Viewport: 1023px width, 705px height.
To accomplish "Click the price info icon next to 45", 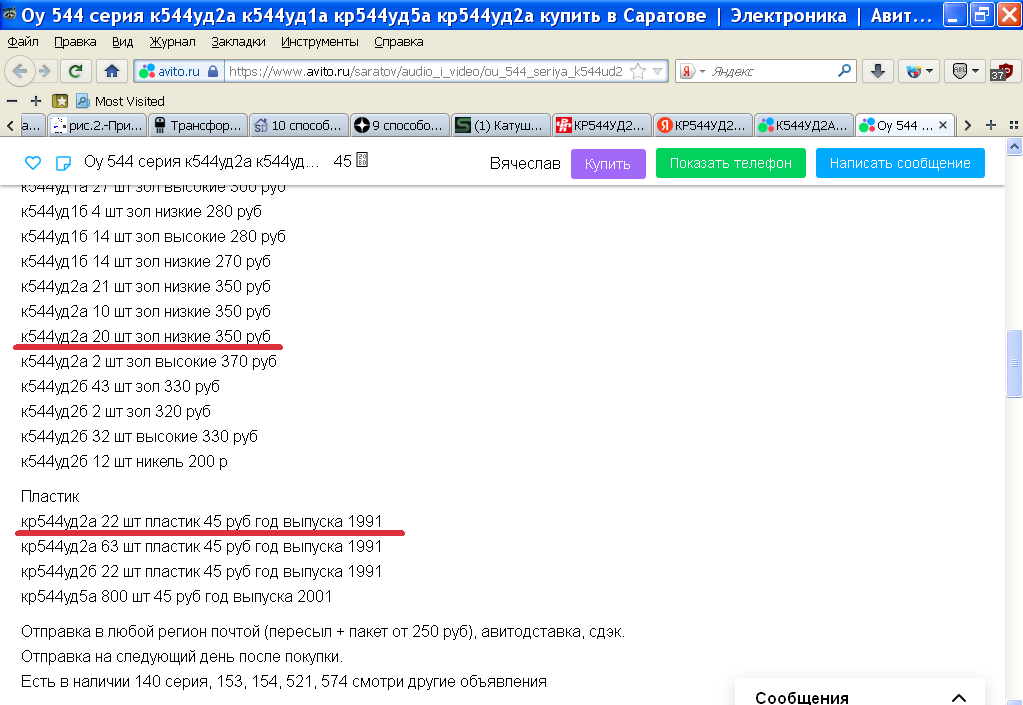I will coord(362,160).
